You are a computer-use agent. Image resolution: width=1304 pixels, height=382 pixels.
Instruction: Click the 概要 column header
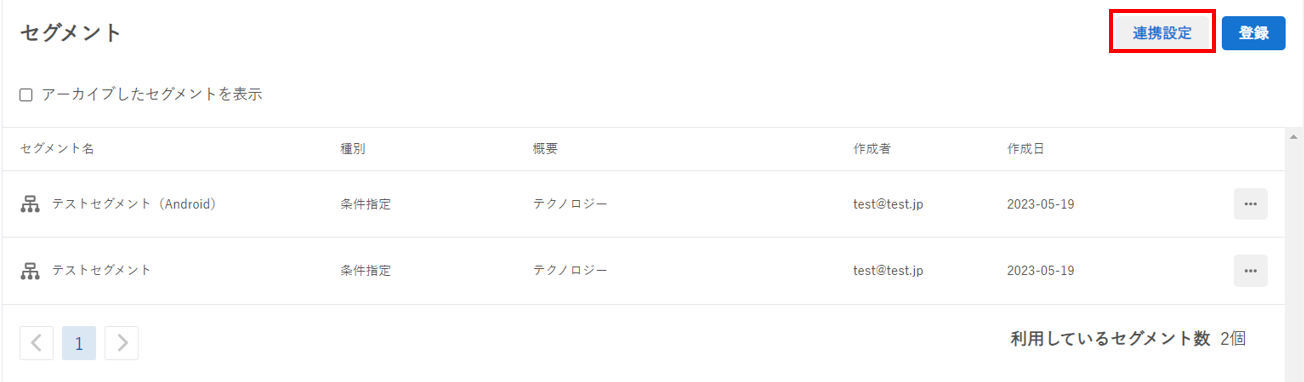[546, 149]
